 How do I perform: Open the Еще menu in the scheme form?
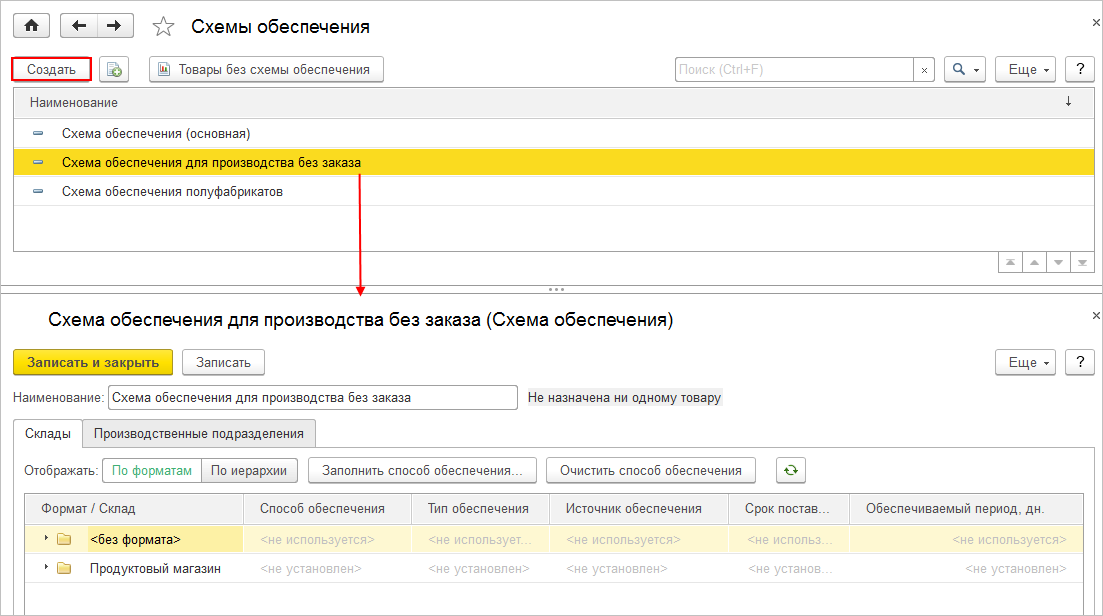1025,362
